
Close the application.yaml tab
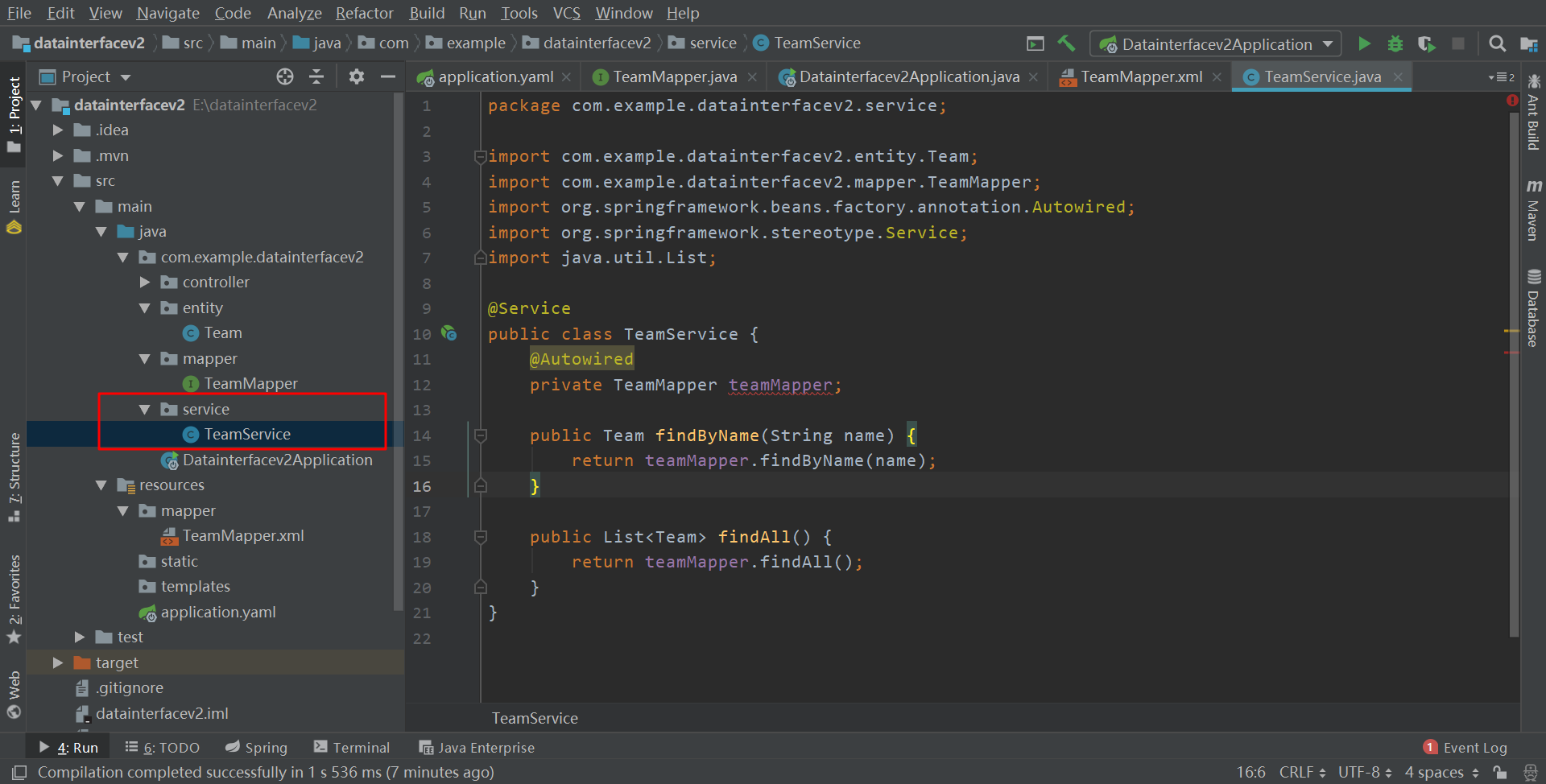point(567,77)
